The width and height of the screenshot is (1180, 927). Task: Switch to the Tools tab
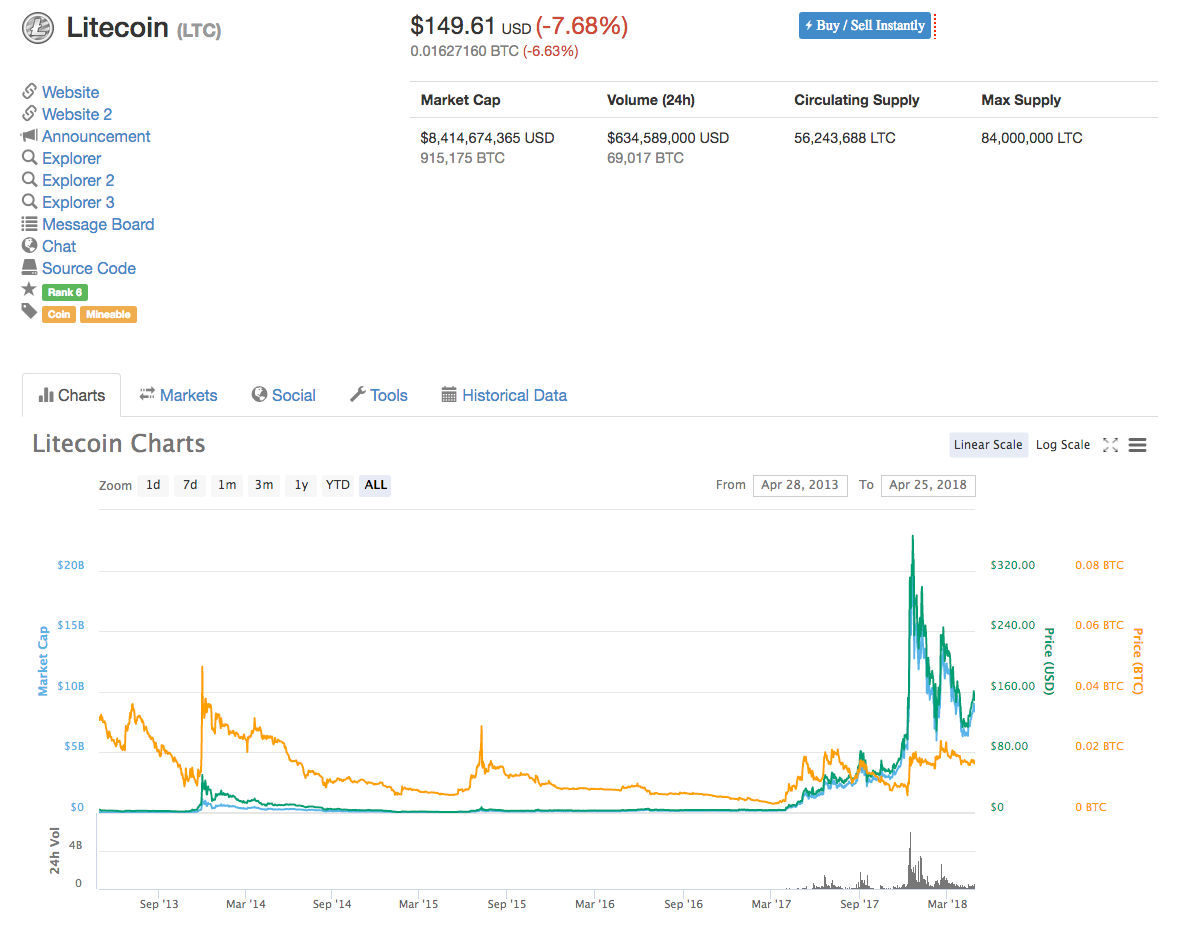379,395
